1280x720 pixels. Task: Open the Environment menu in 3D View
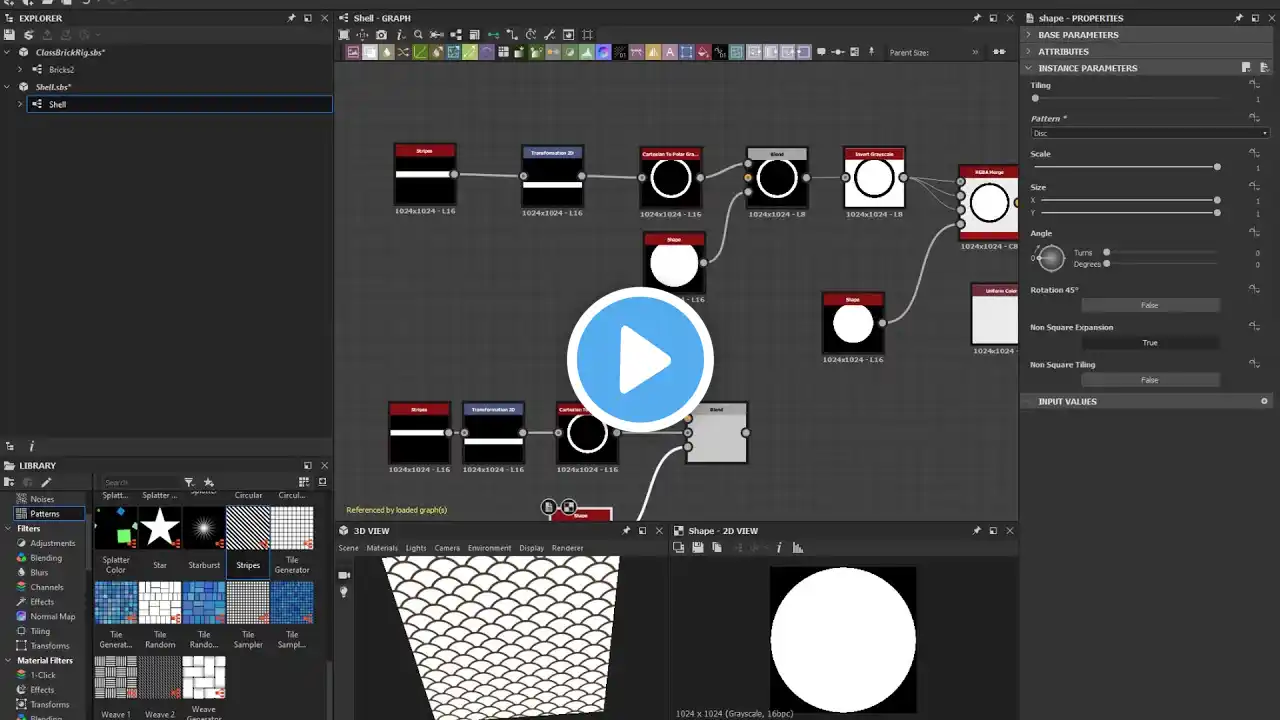pos(489,548)
